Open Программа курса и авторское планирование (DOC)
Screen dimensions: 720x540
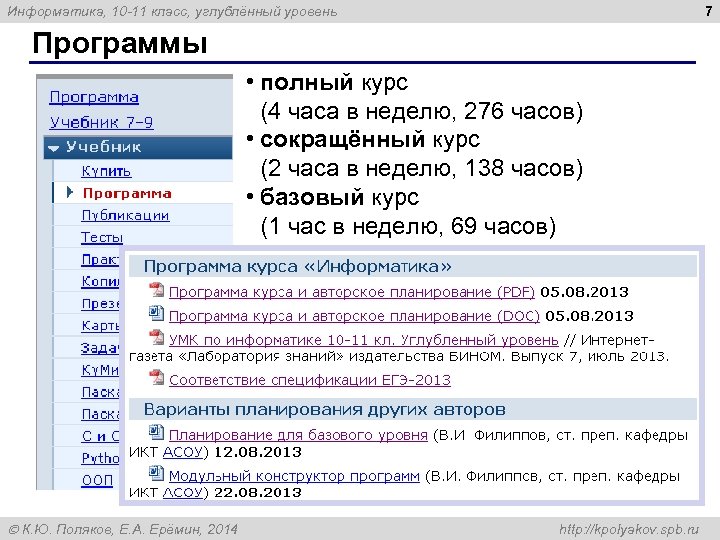click(354, 316)
